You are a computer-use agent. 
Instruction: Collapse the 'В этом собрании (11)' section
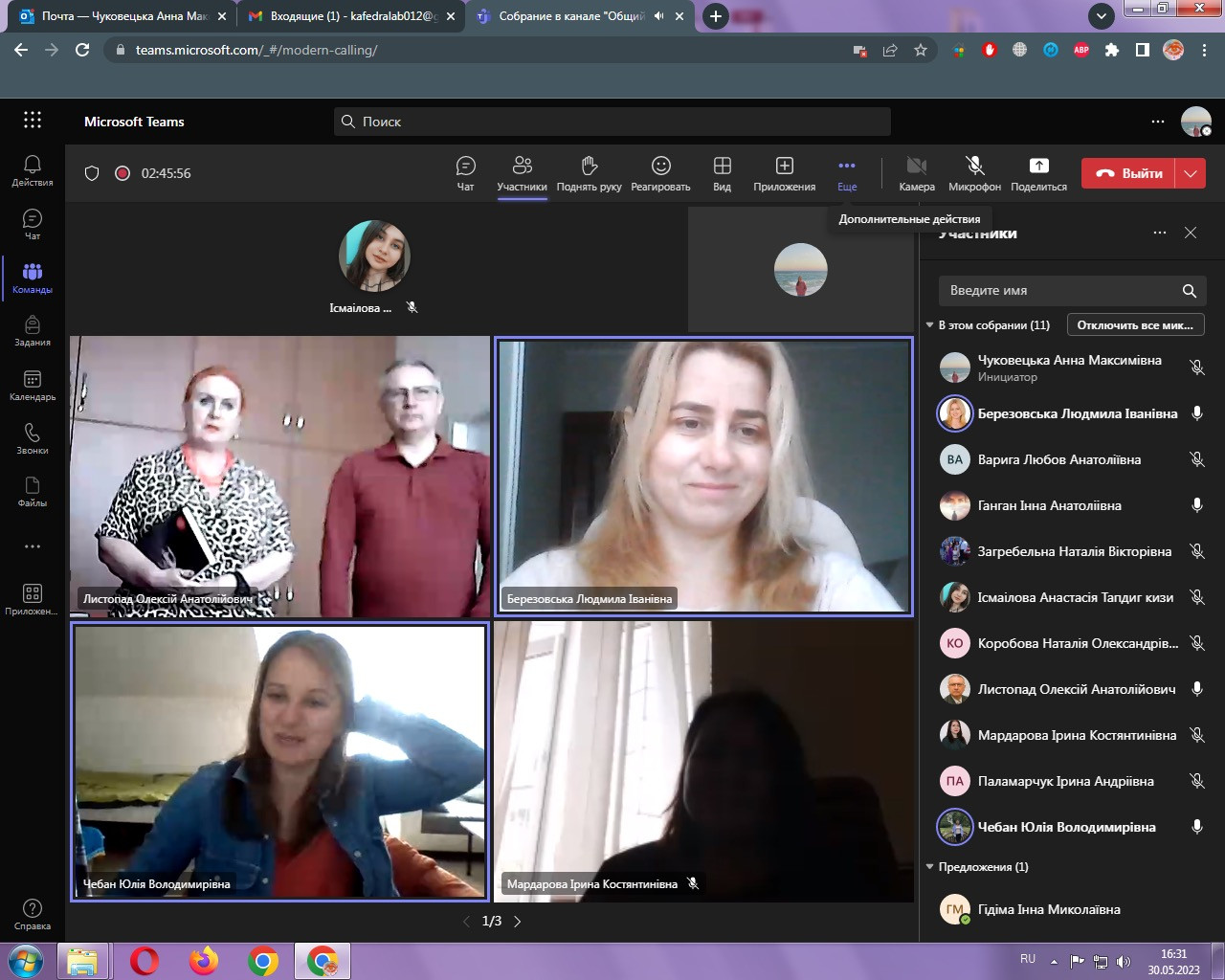929,325
